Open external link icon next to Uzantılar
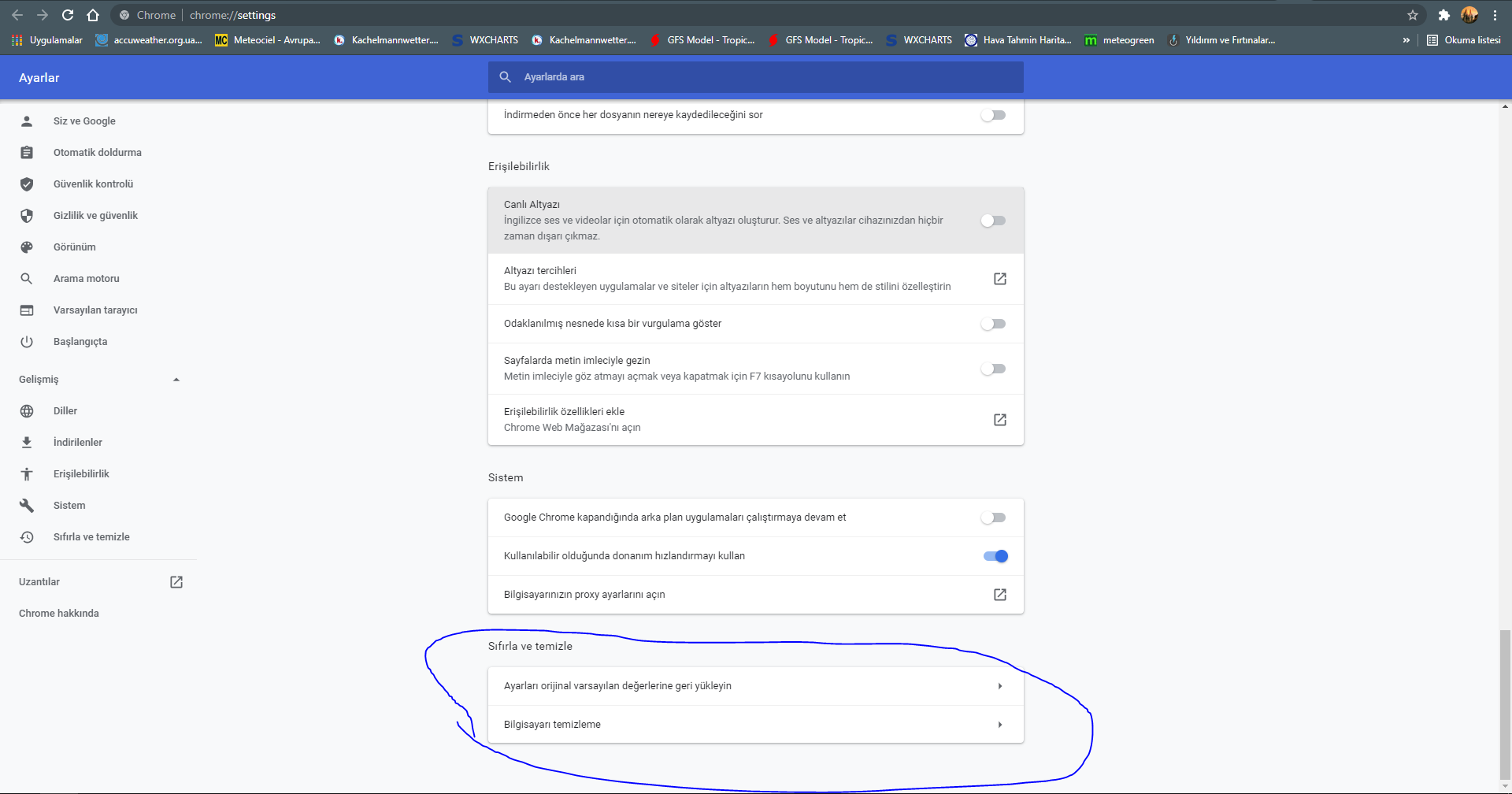The height and width of the screenshot is (794, 1512). click(176, 582)
